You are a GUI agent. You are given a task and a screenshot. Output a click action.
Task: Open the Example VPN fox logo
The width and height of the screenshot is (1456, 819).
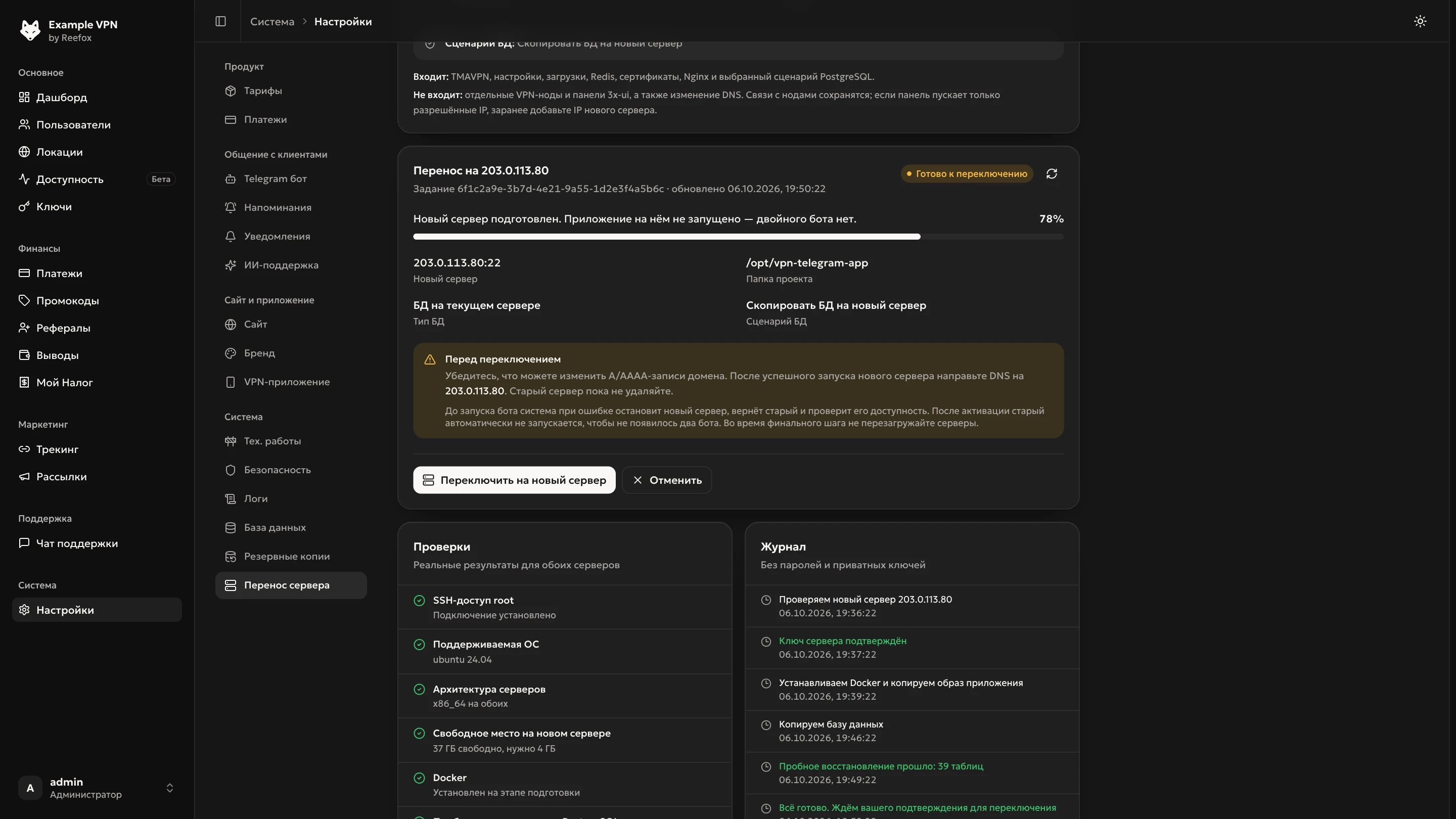(x=30, y=30)
